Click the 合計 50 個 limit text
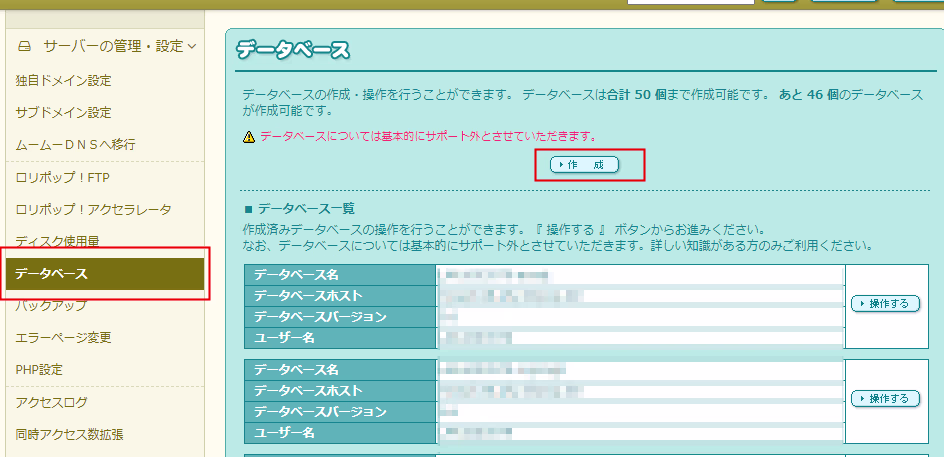The image size is (944, 457). 636,95
